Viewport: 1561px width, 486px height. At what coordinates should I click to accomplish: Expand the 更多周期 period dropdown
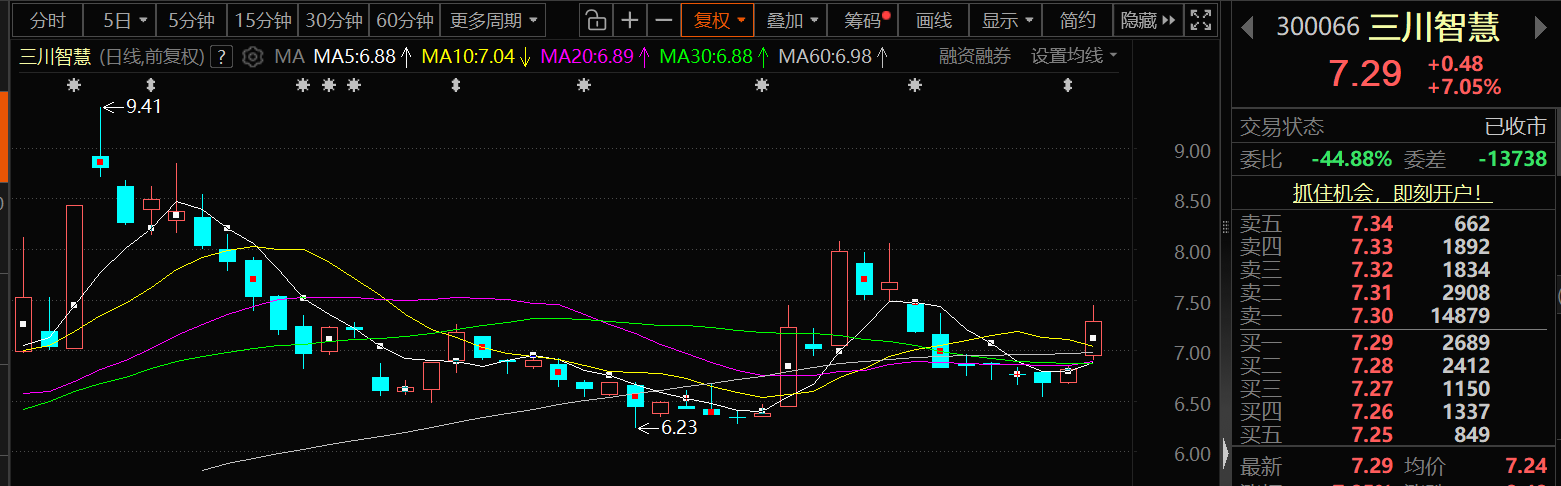coord(495,20)
